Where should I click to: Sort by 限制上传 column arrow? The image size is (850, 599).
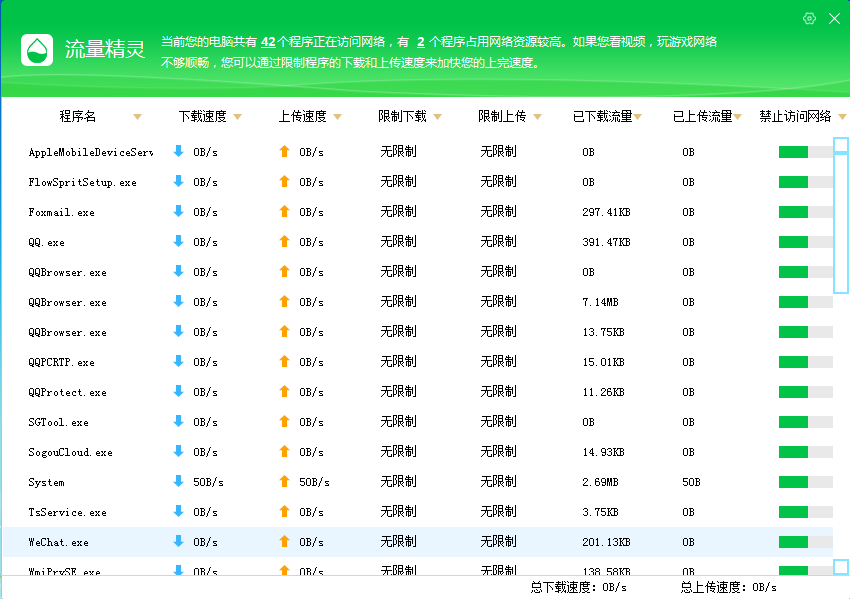[537, 117]
